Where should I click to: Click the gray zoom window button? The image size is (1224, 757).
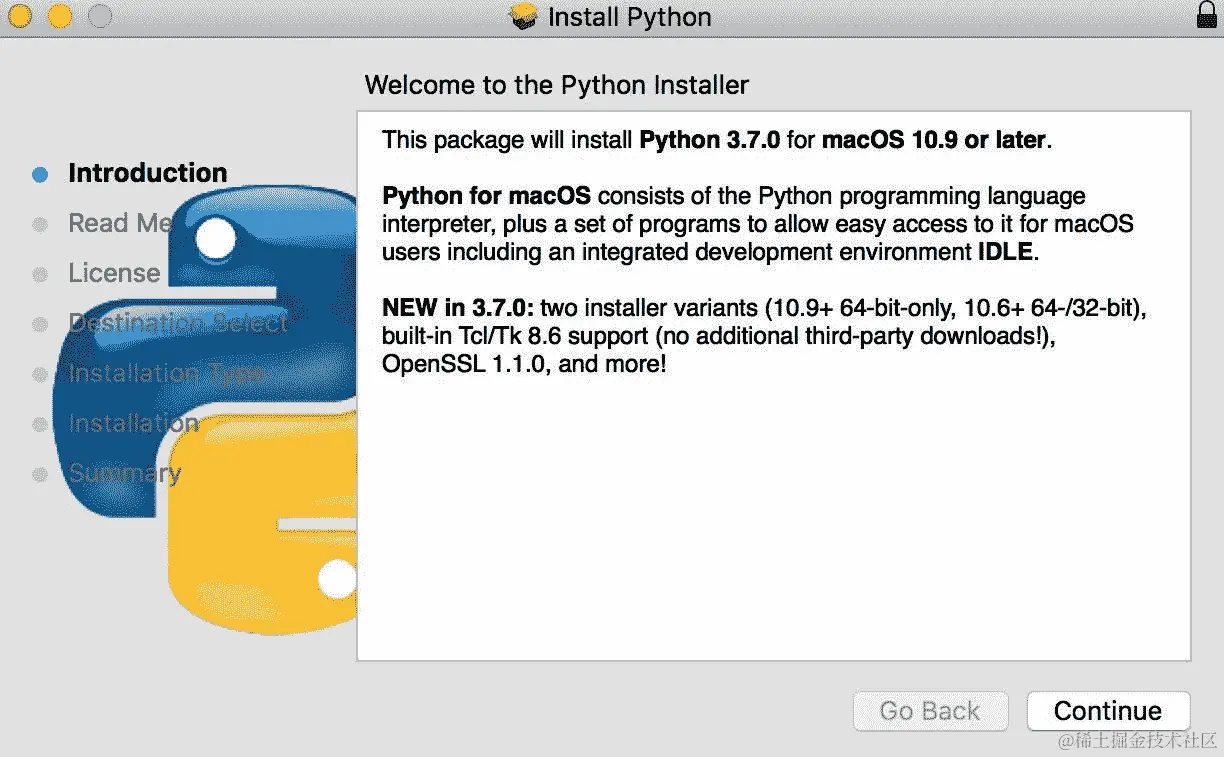(x=99, y=16)
